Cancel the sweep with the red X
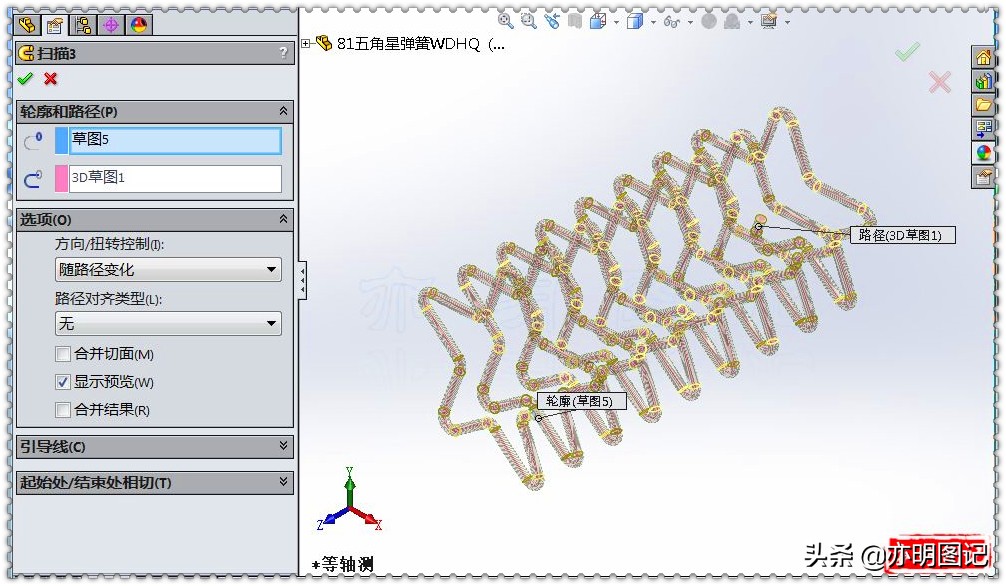 tap(50, 78)
